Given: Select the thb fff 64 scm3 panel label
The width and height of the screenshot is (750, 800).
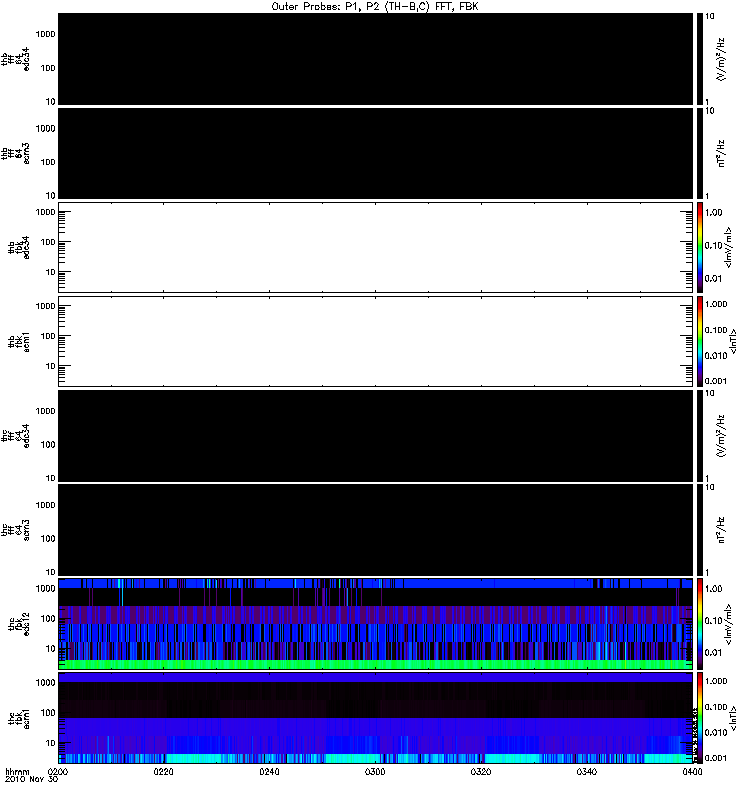Looking at the screenshot, I should coord(15,154).
